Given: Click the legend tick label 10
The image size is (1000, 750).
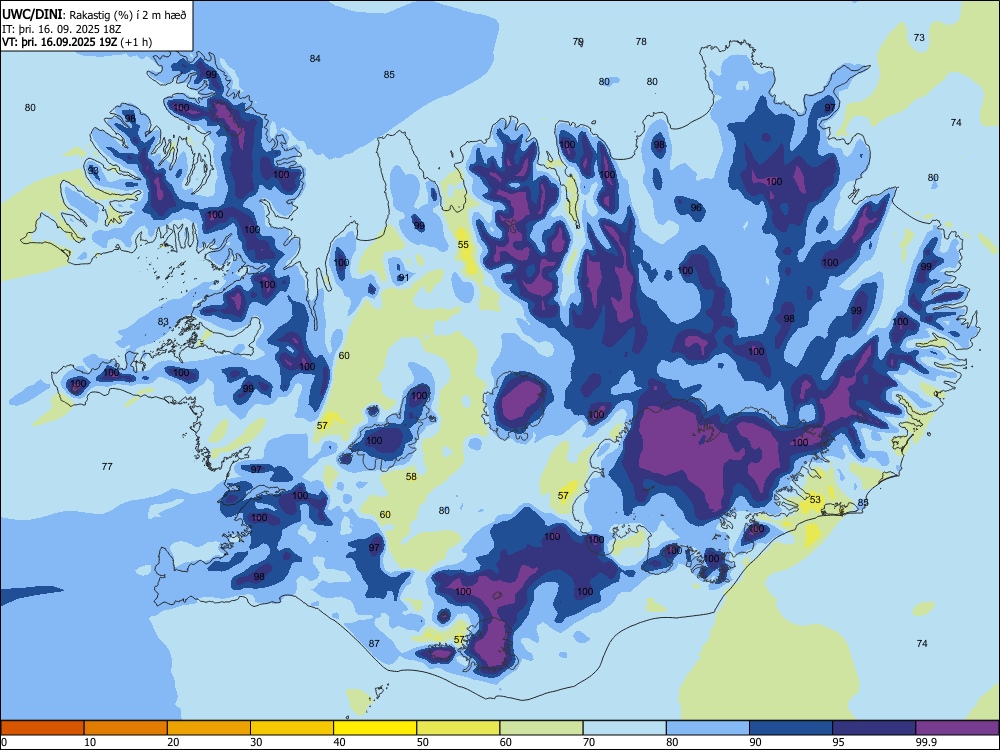Looking at the screenshot, I should coord(90,742).
